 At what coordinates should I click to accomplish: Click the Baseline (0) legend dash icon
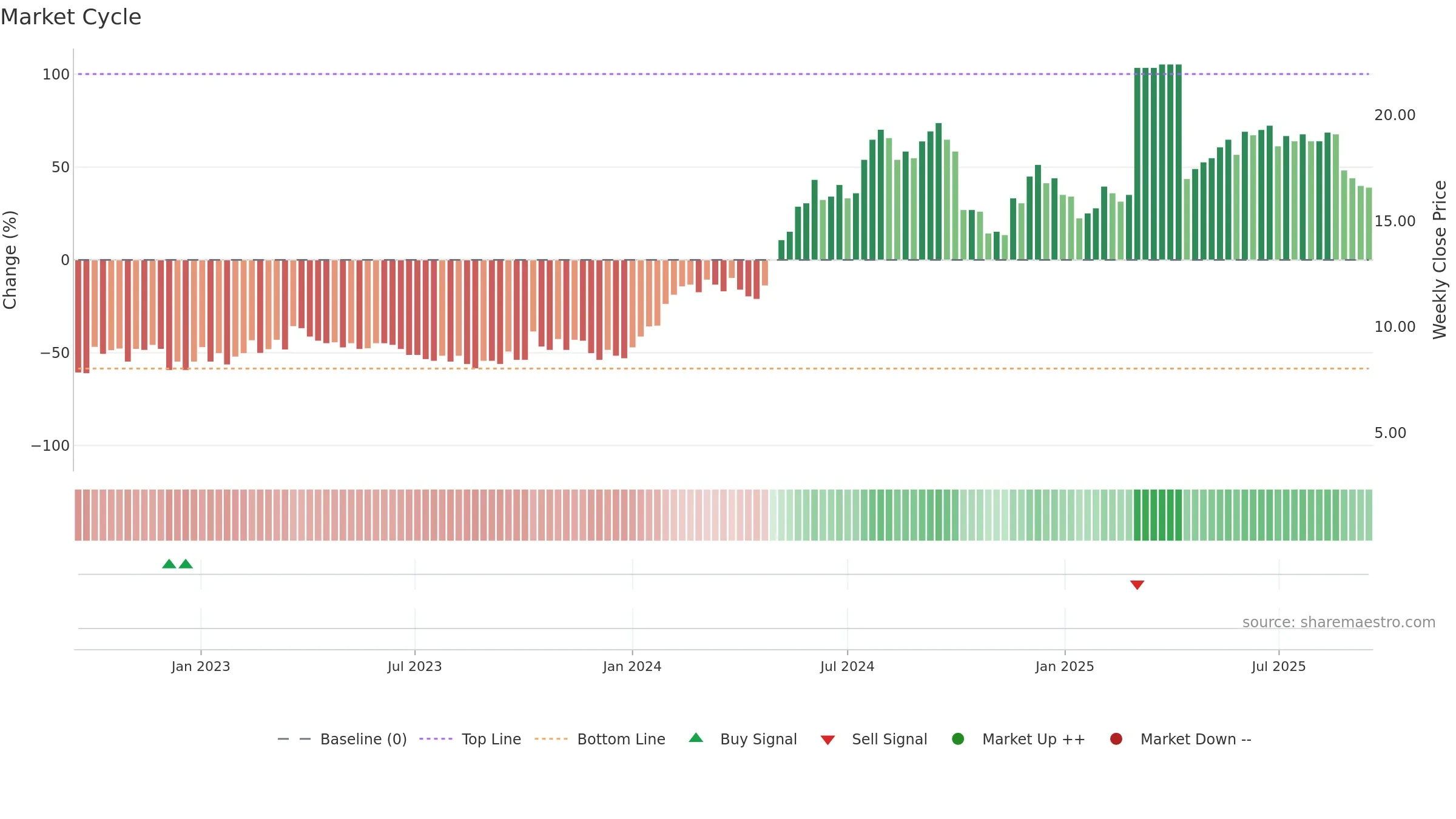[294, 739]
